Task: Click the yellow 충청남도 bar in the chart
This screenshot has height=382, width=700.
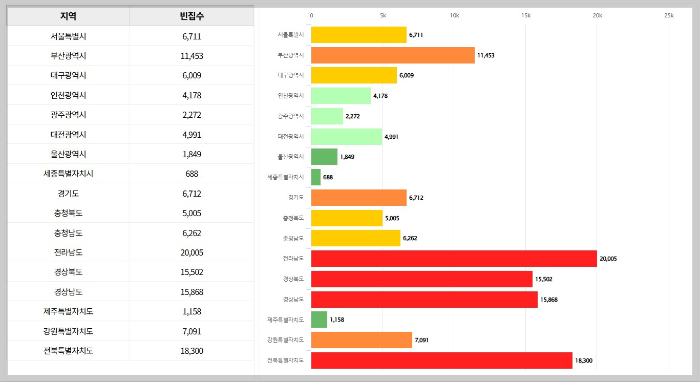Action: (x=356, y=238)
